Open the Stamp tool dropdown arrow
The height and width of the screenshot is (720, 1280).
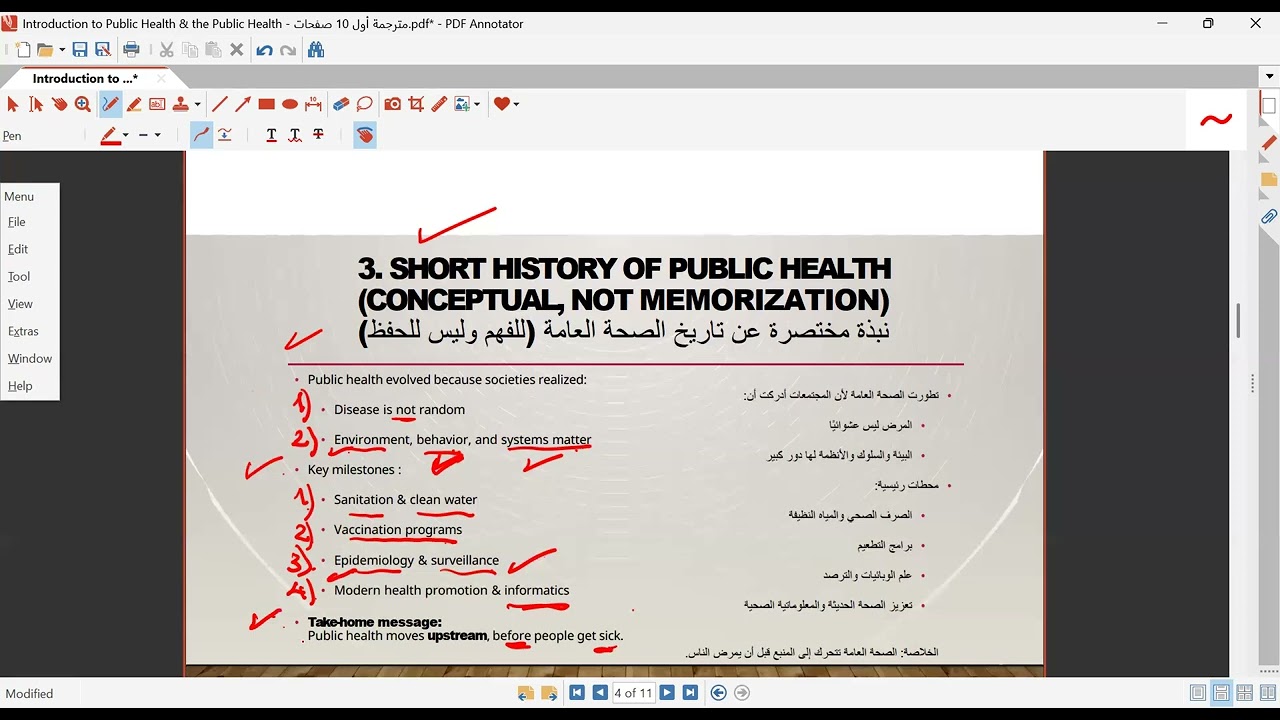[197, 104]
